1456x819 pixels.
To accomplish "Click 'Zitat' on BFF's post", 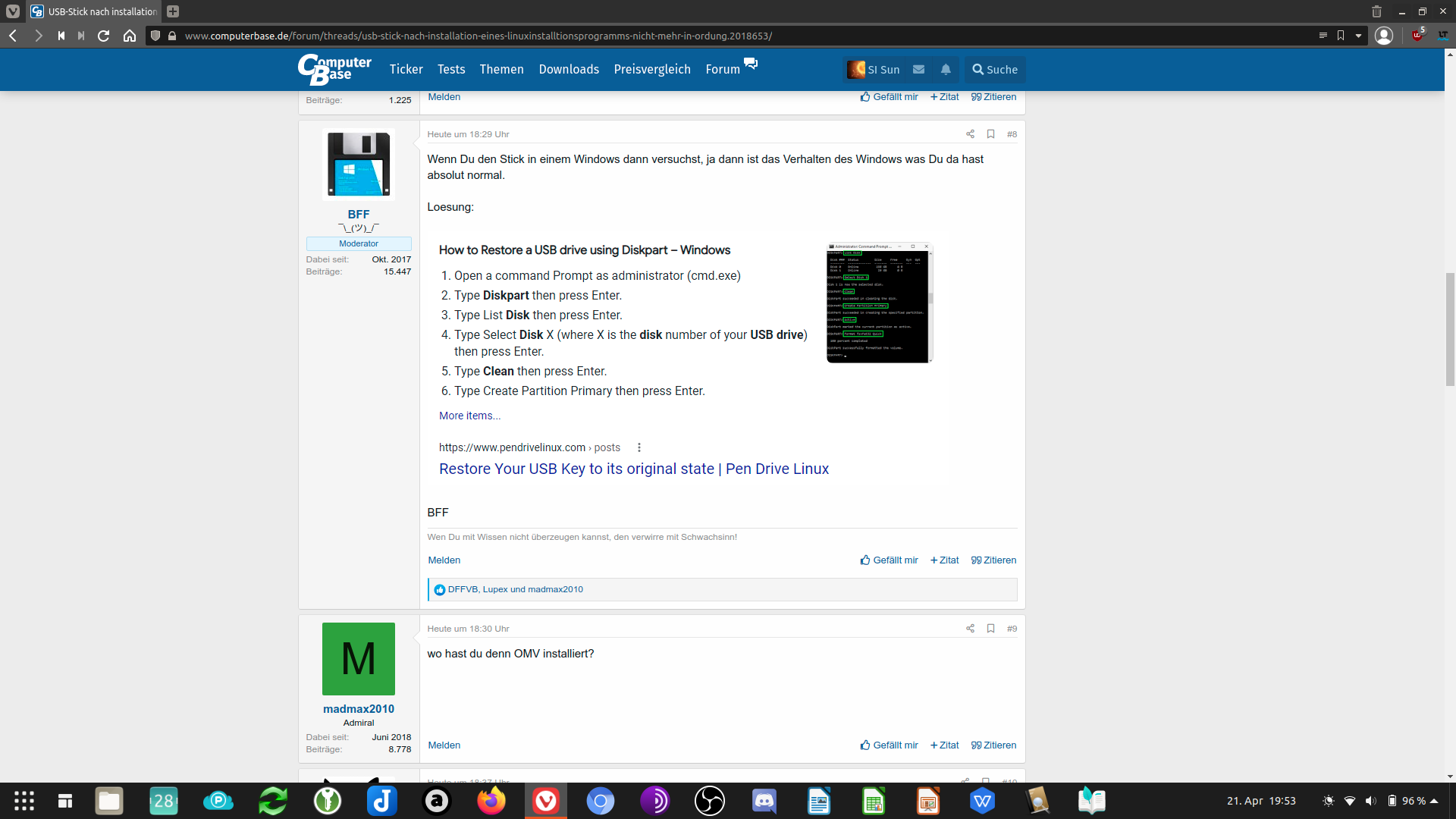I will pos(944,560).
